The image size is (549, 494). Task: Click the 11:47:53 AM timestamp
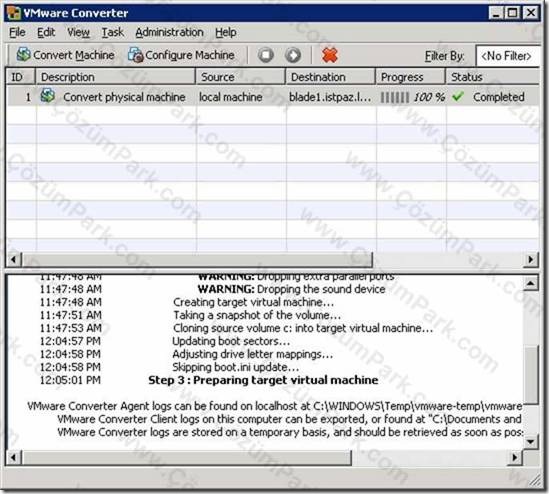70,328
